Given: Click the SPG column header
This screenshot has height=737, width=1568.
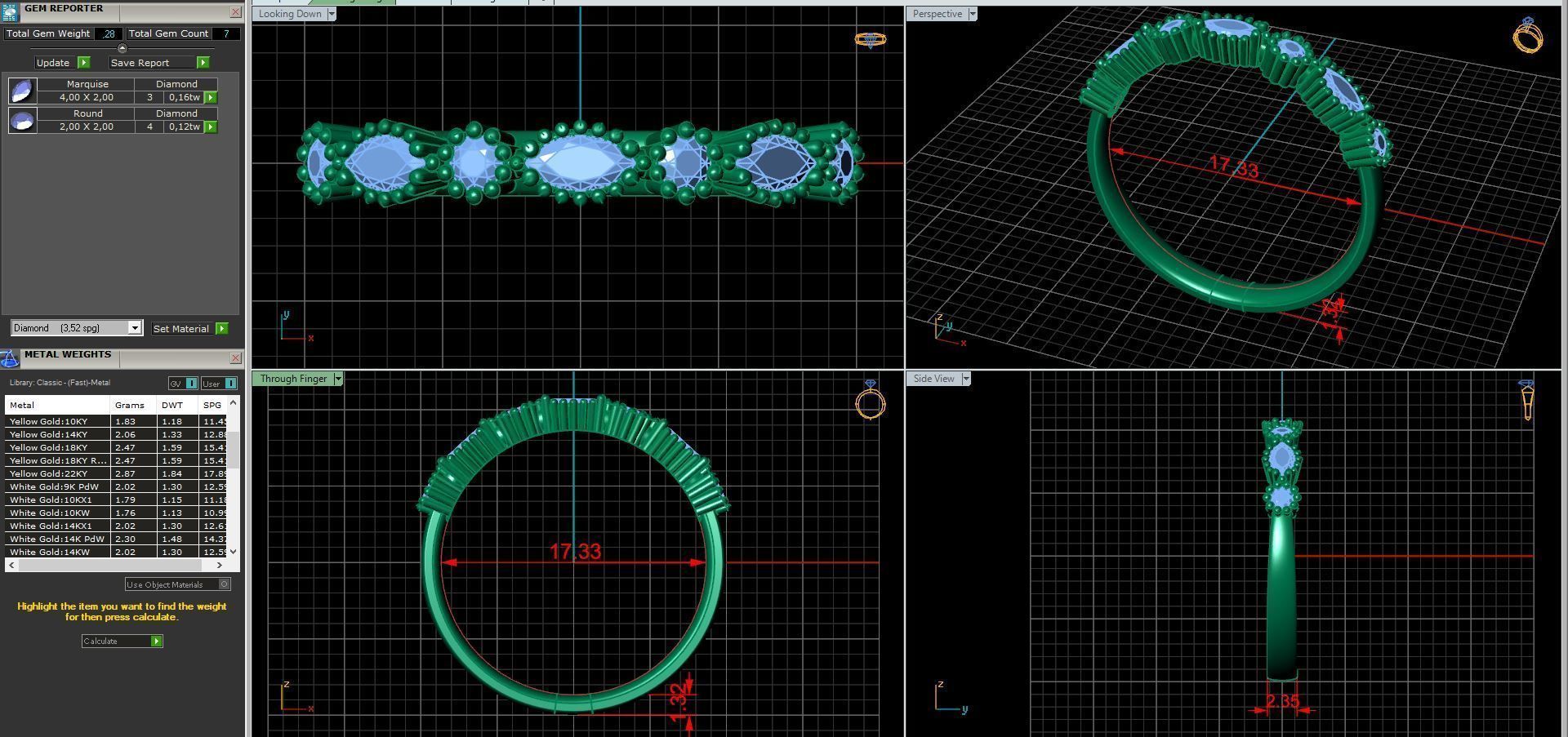Looking at the screenshot, I should 213,405.
